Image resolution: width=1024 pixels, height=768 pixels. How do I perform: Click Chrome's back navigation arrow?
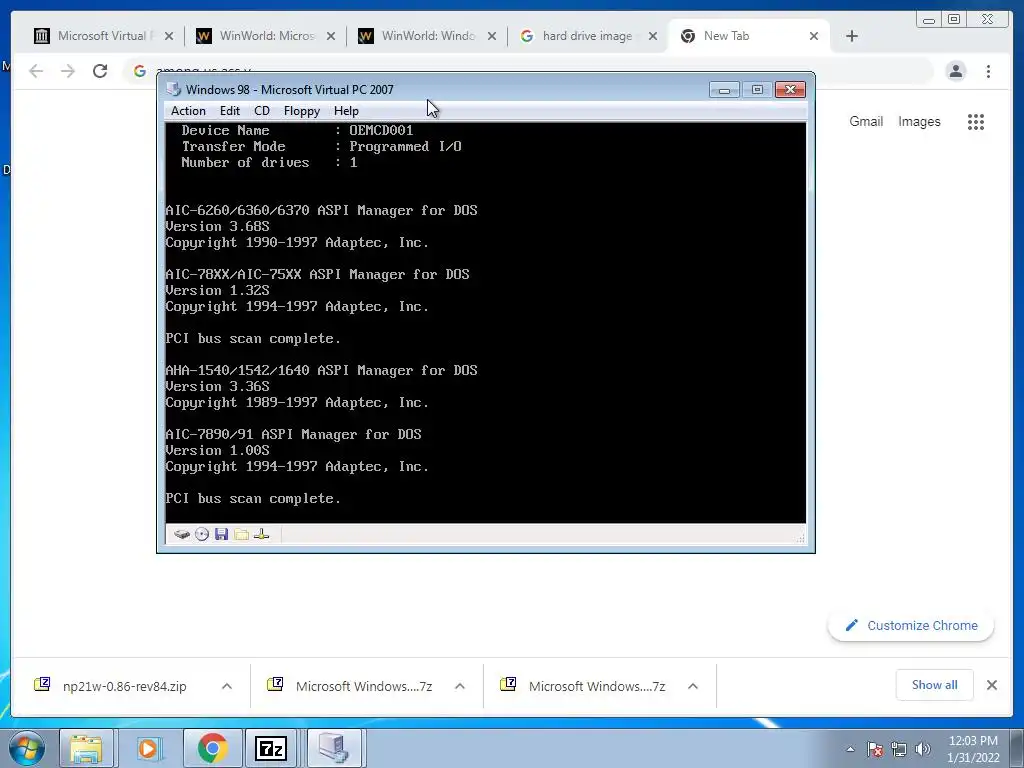coord(36,71)
